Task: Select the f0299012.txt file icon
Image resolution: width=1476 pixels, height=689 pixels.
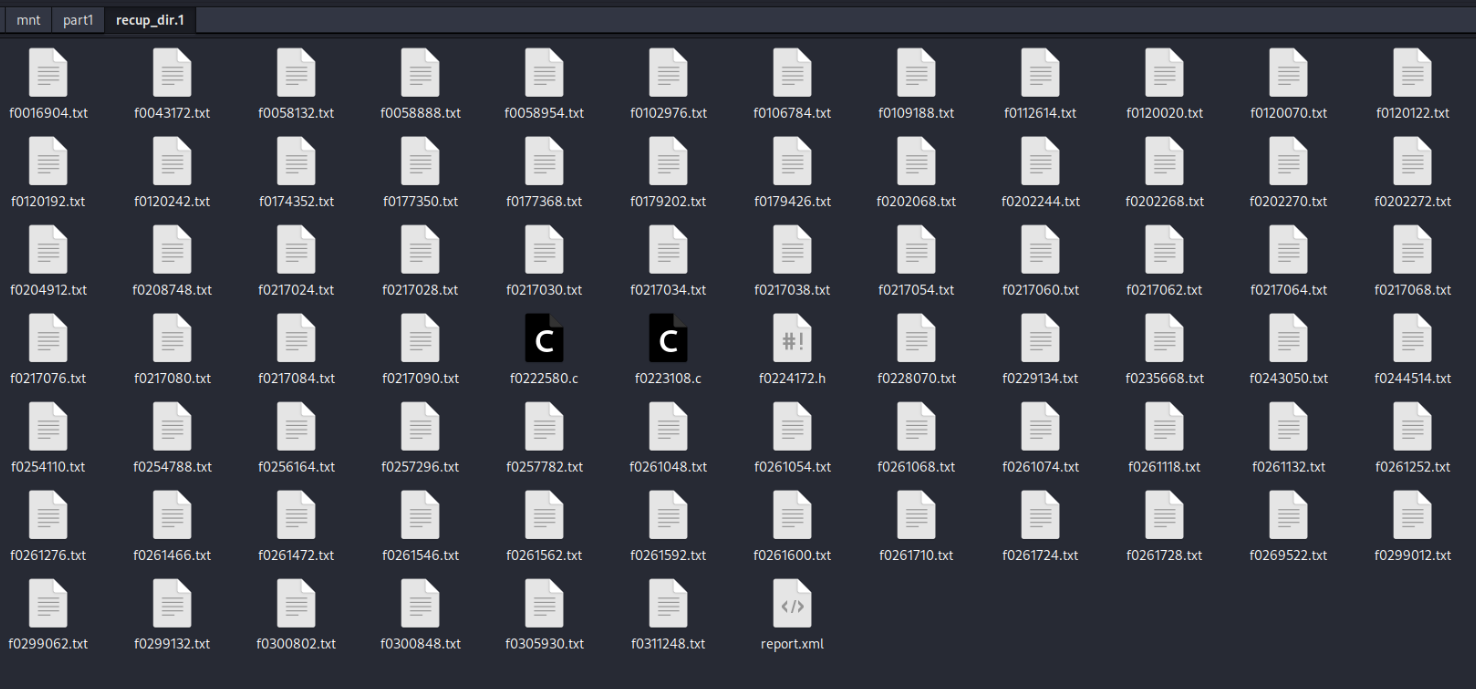Action: coord(1412,516)
